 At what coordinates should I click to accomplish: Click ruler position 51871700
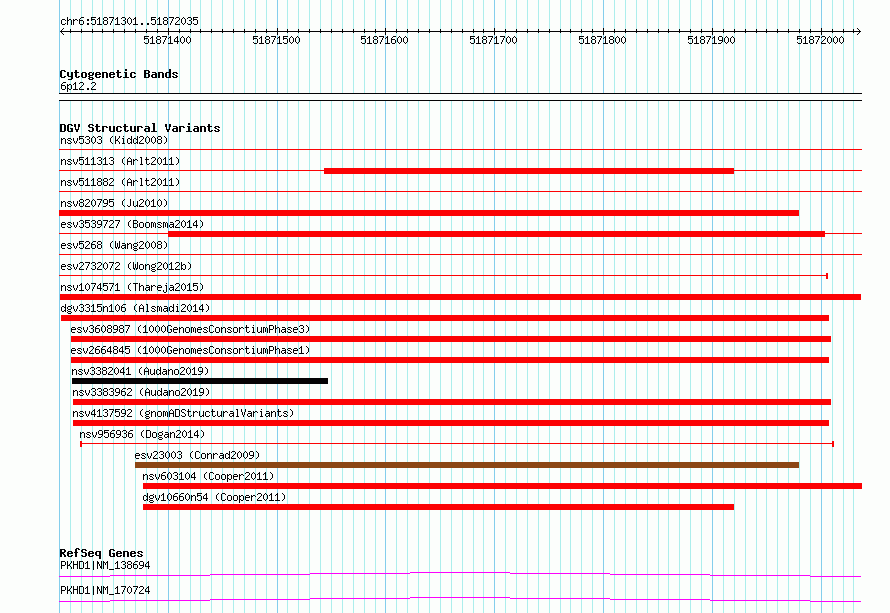click(x=493, y=40)
